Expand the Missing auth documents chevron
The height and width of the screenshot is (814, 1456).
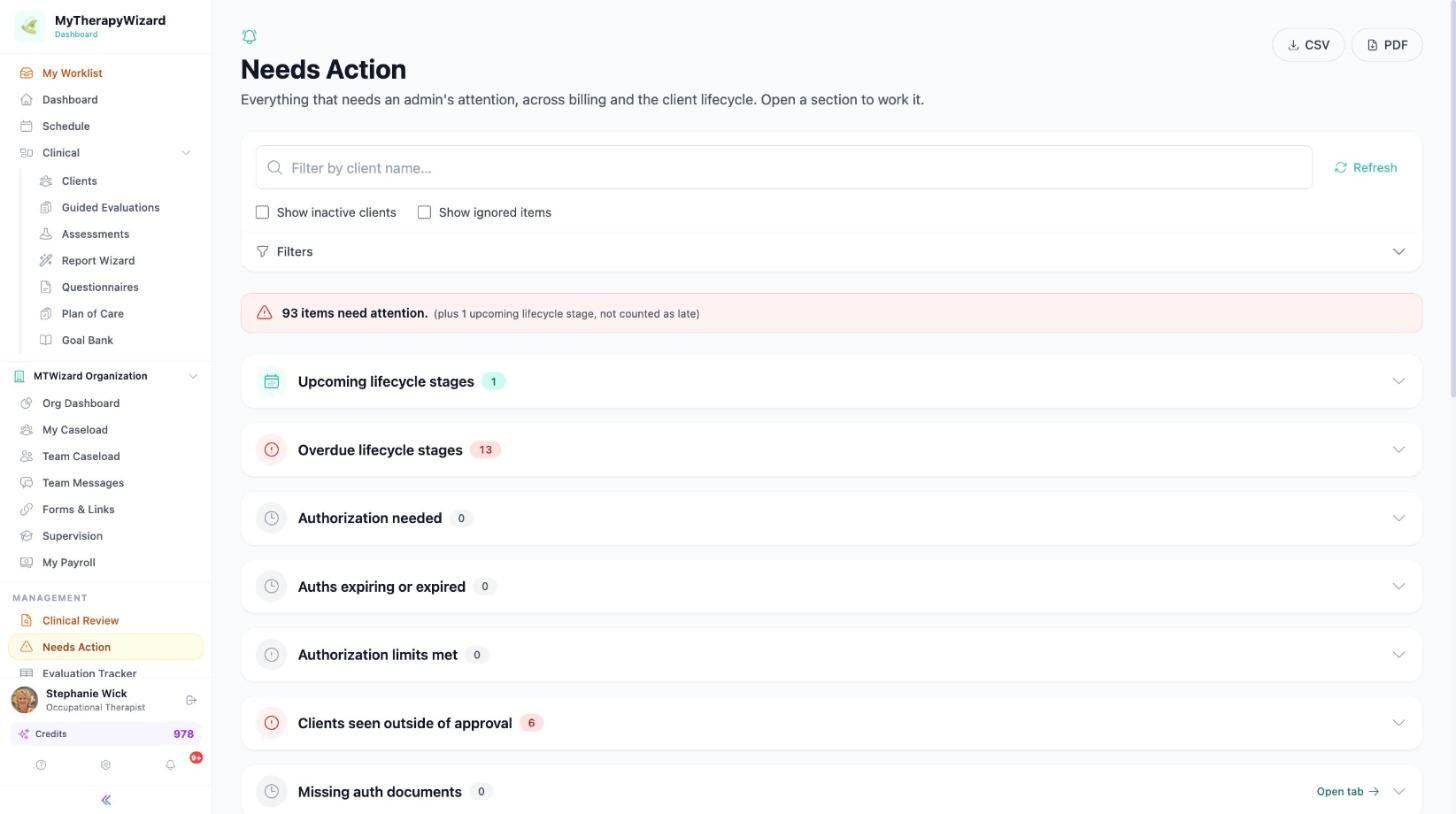(1399, 792)
